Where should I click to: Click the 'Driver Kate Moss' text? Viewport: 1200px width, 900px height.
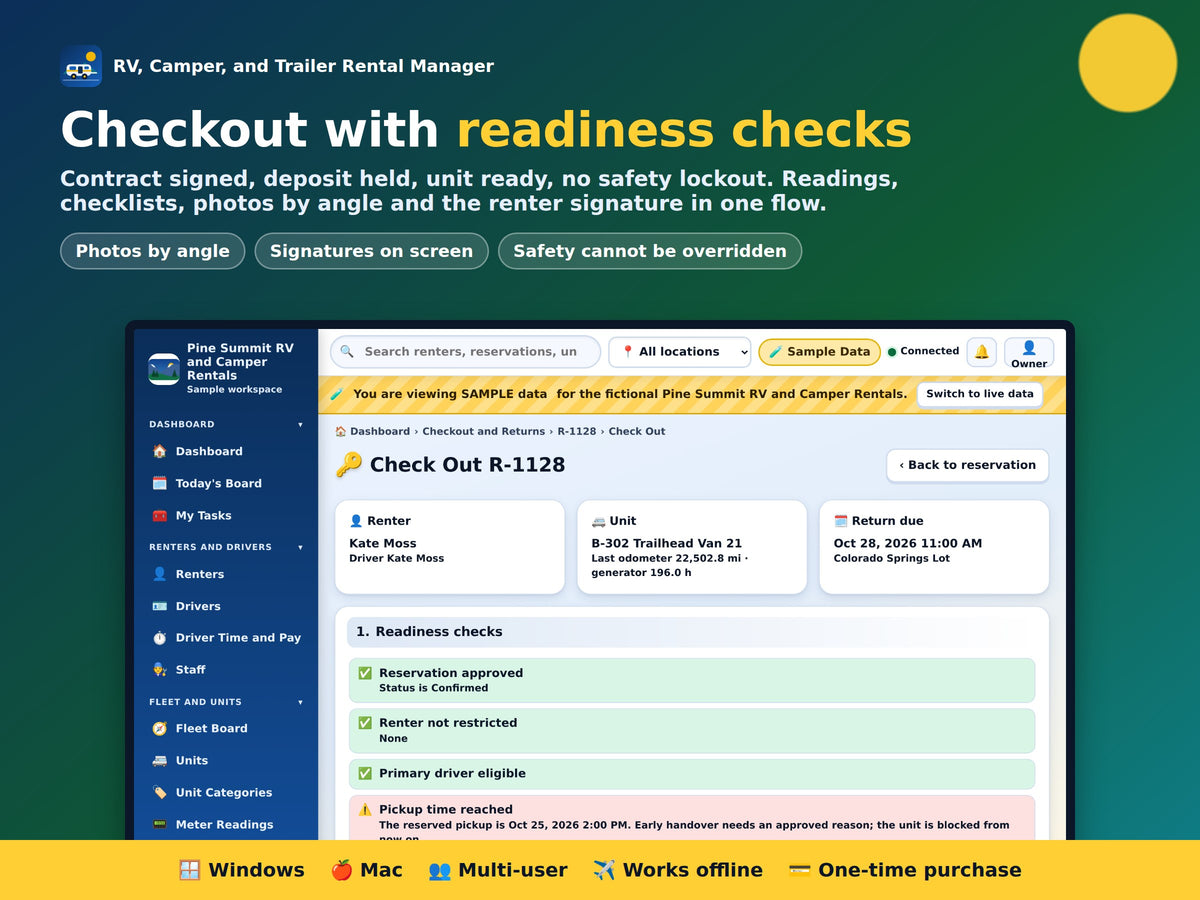(x=396, y=558)
